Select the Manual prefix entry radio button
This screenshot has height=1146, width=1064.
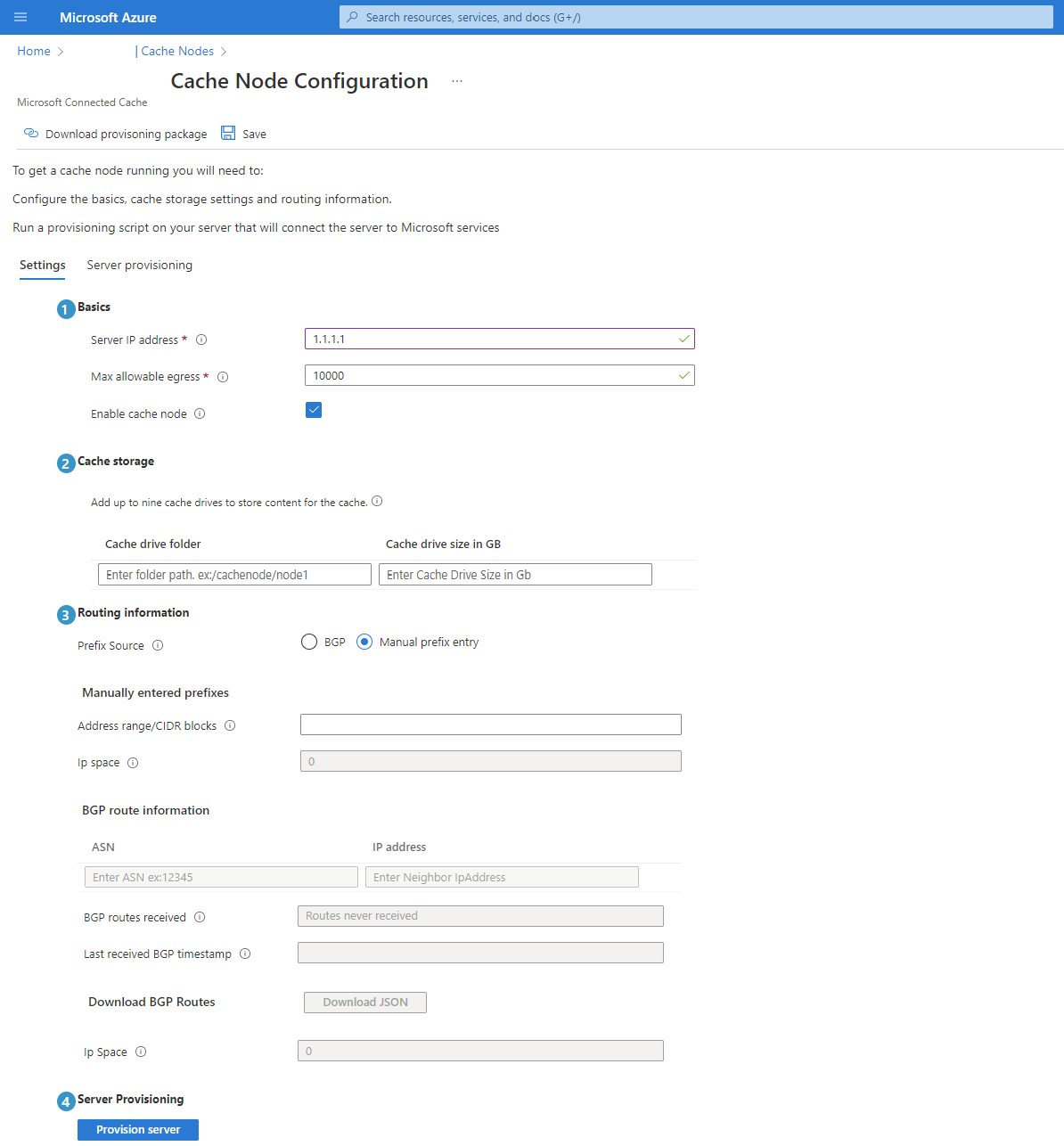(x=364, y=642)
